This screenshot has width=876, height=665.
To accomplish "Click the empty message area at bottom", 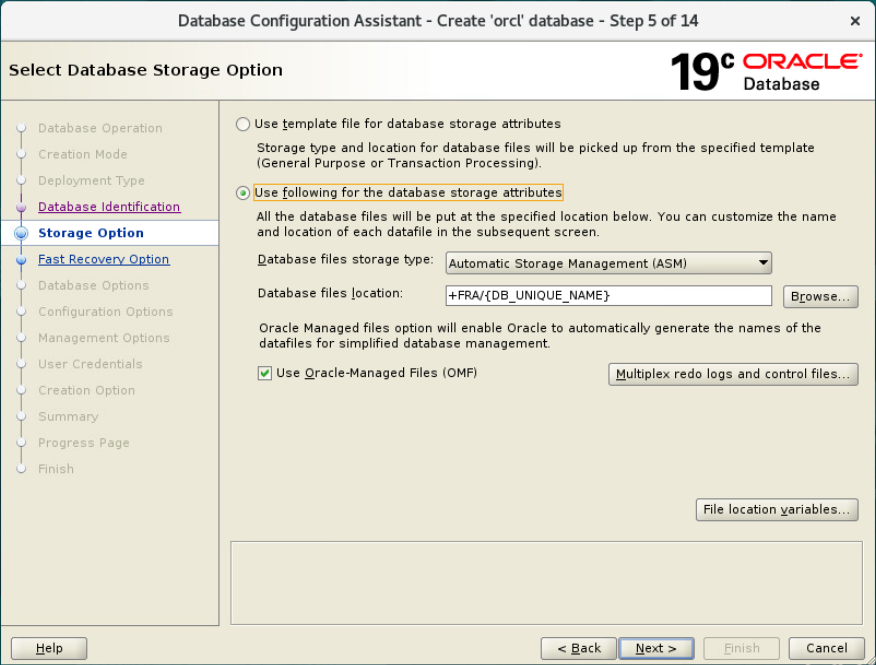I will tap(546, 583).
